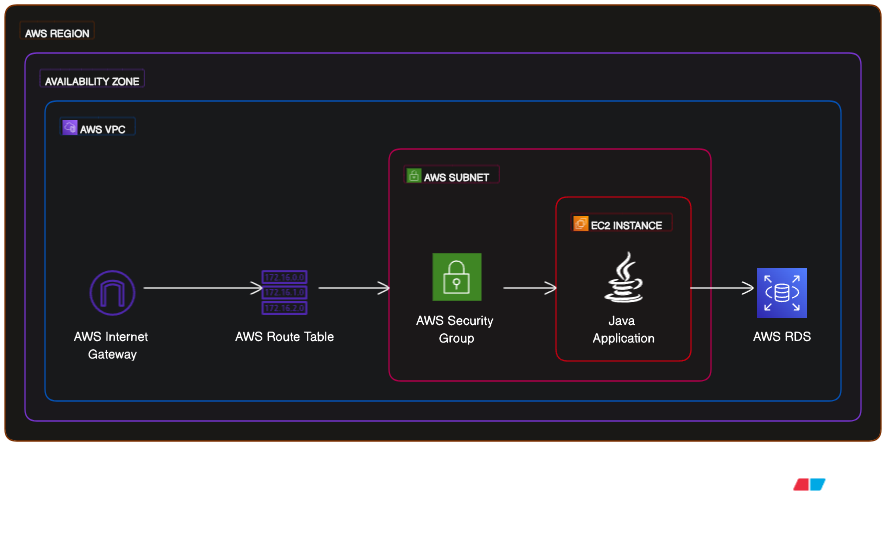Click the blue AWS RDS database icon

coord(782,293)
